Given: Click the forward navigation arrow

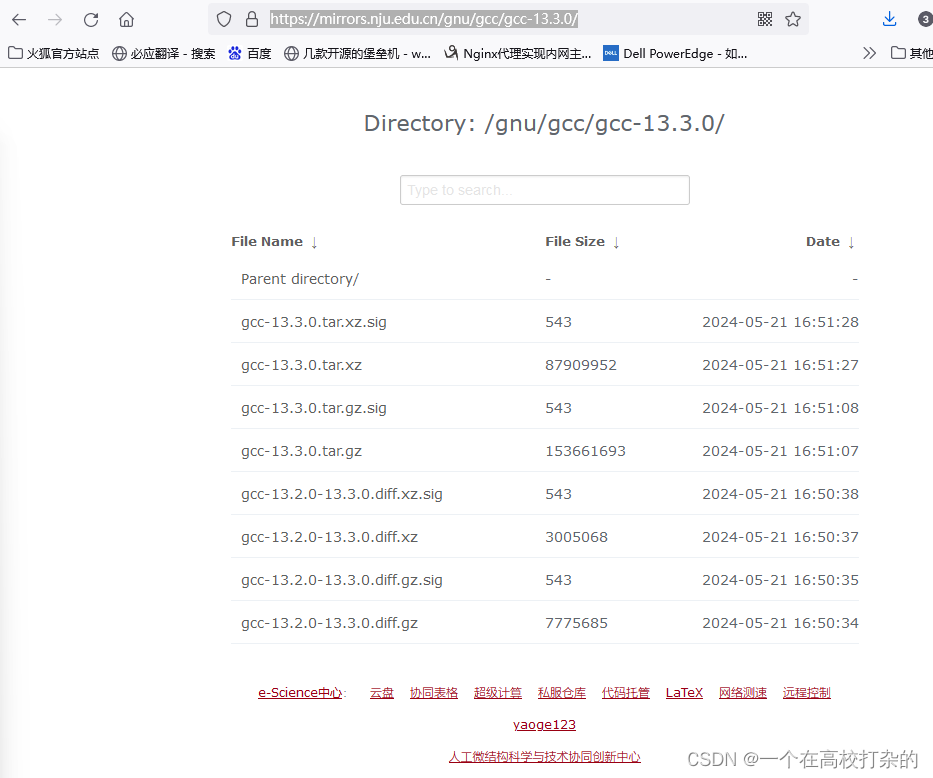Looking at the screenshot, I should [54, 19].
